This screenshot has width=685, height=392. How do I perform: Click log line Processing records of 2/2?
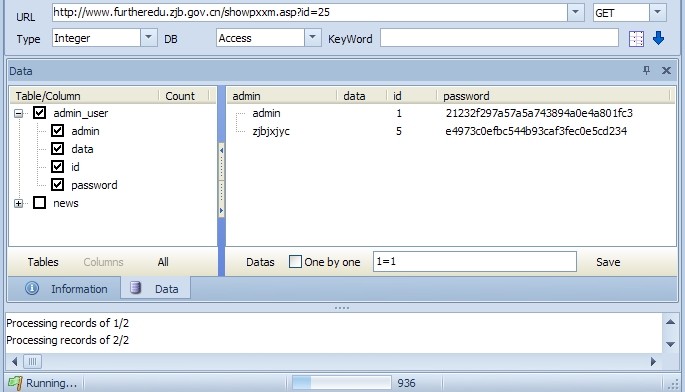pyautogui.click(x=67, y=340)
